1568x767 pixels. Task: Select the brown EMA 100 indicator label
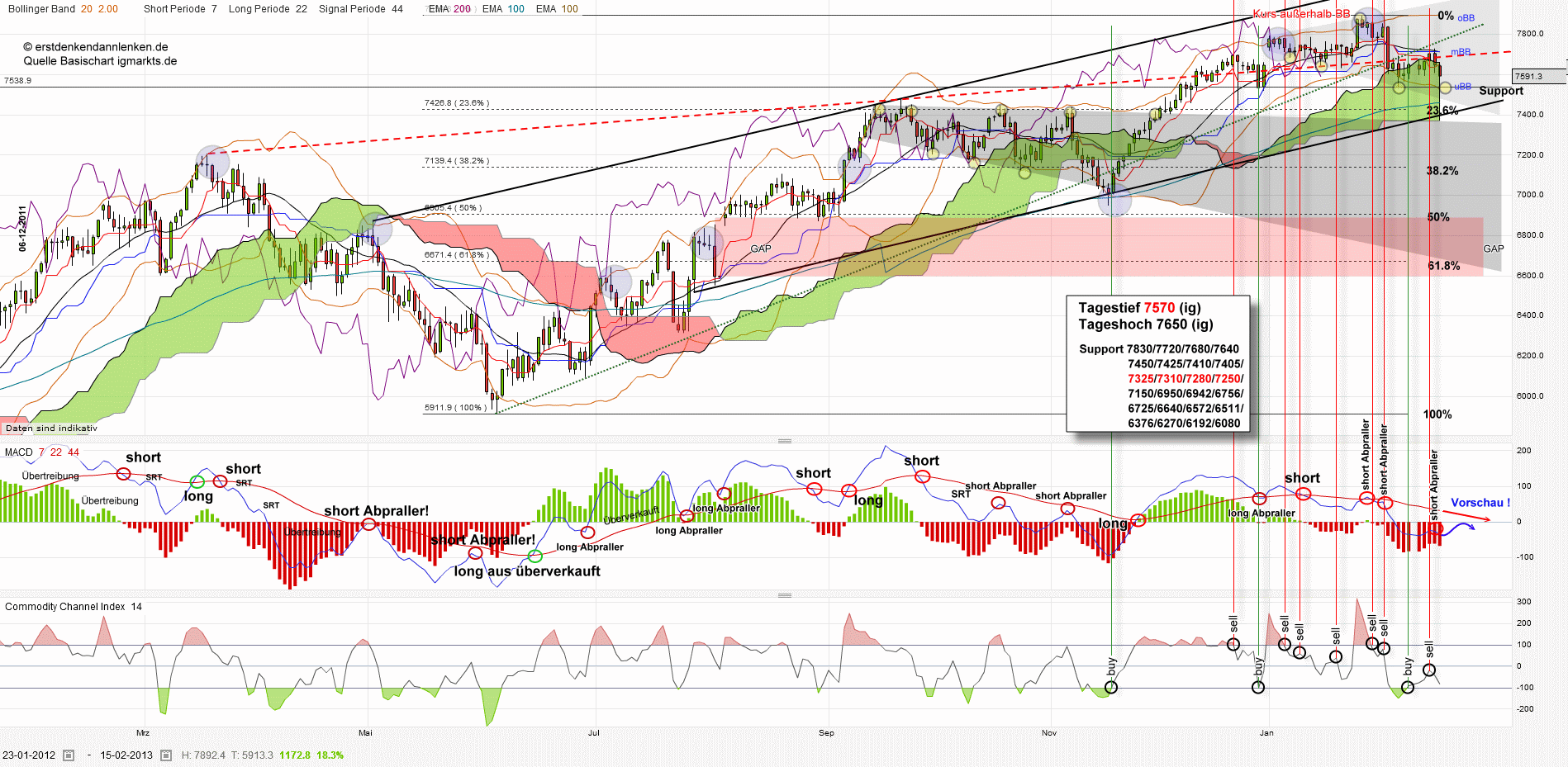[557, 9]
